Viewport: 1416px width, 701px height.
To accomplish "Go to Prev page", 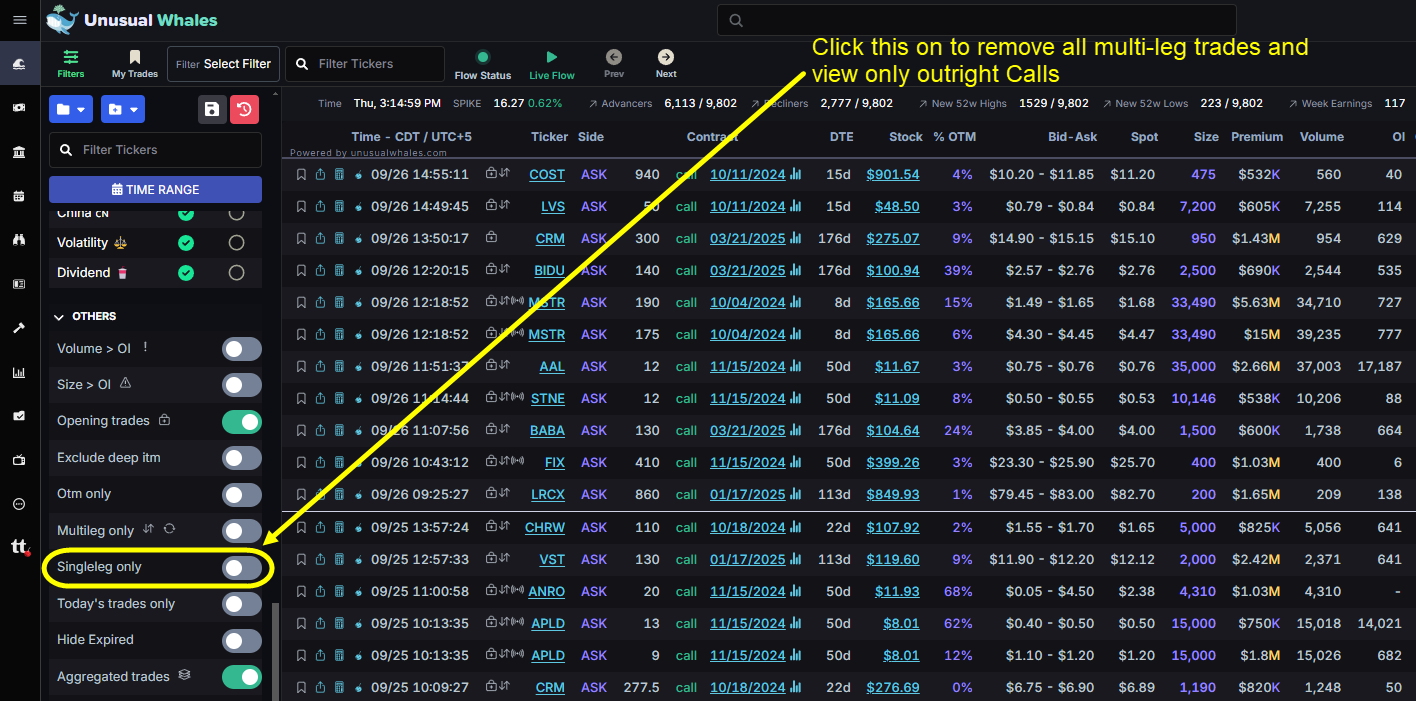I will point(614,64).
